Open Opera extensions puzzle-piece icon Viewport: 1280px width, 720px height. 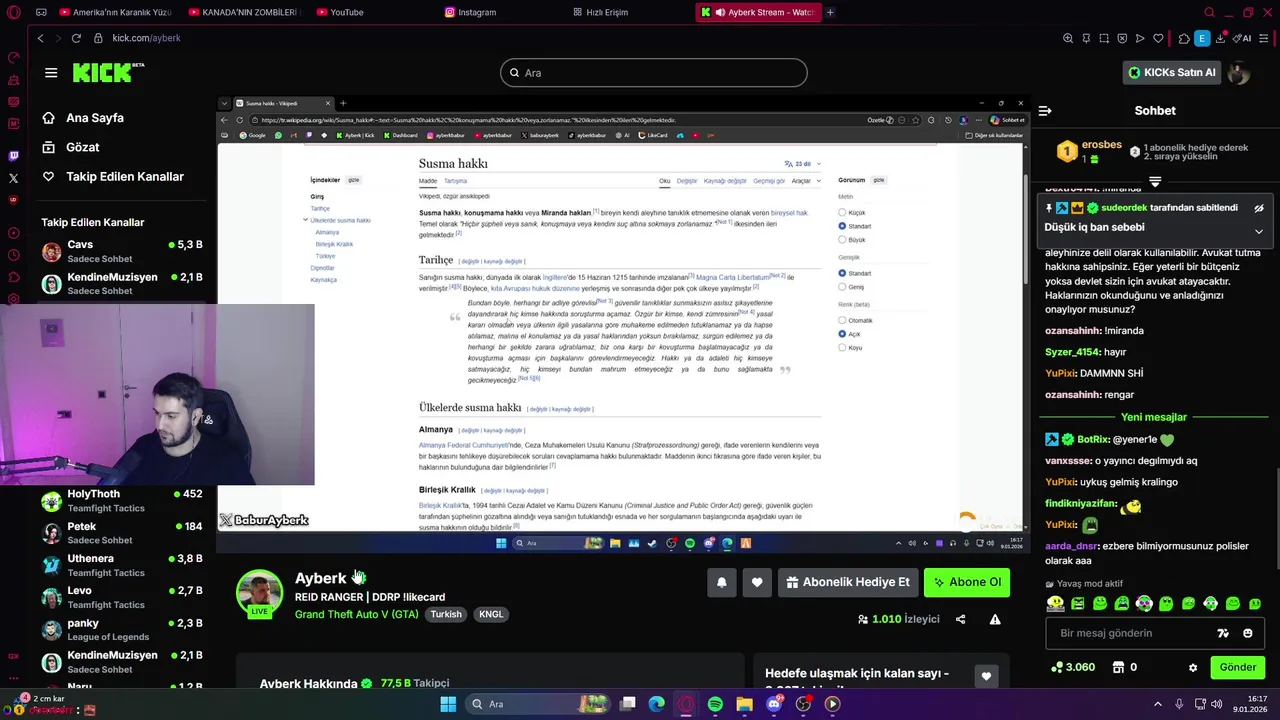pos(1184,38)
